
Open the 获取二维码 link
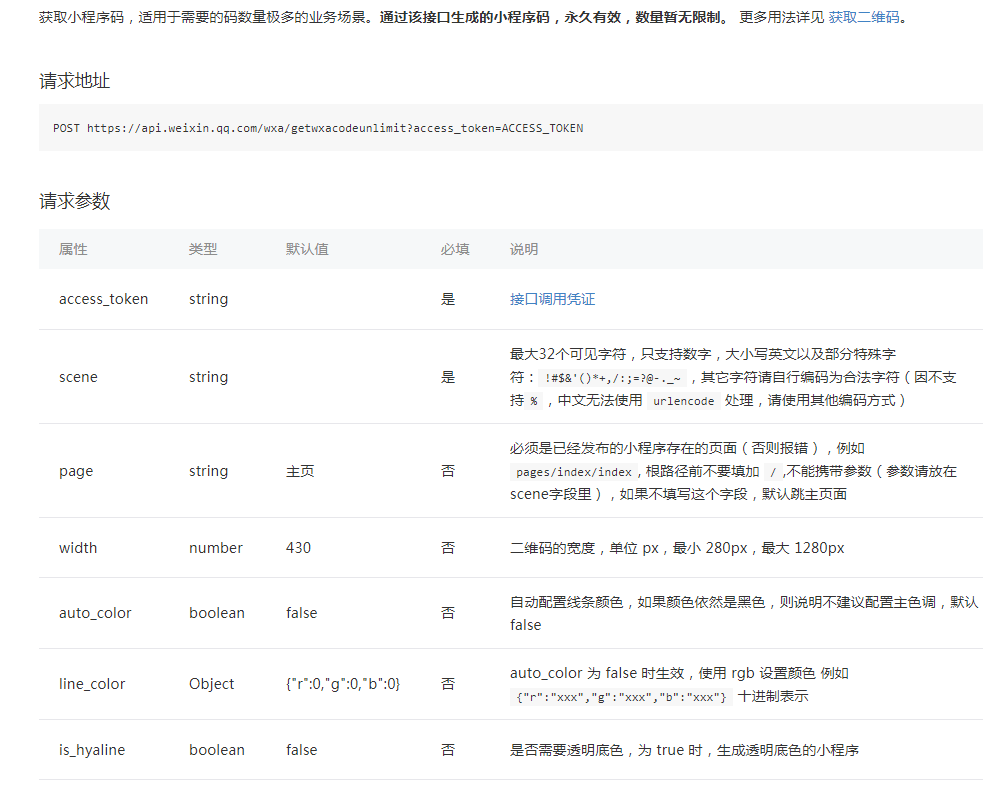click(864, 18)
